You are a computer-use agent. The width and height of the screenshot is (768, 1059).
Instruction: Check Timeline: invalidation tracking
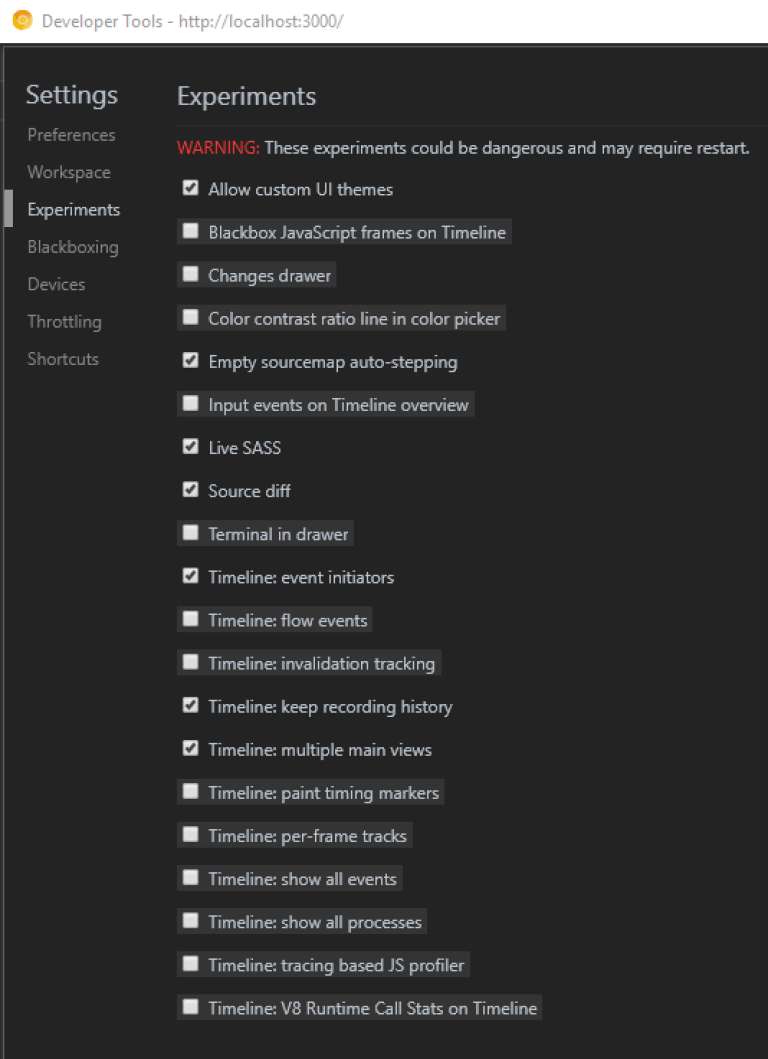pyautogui.click(x=191, y=662)
